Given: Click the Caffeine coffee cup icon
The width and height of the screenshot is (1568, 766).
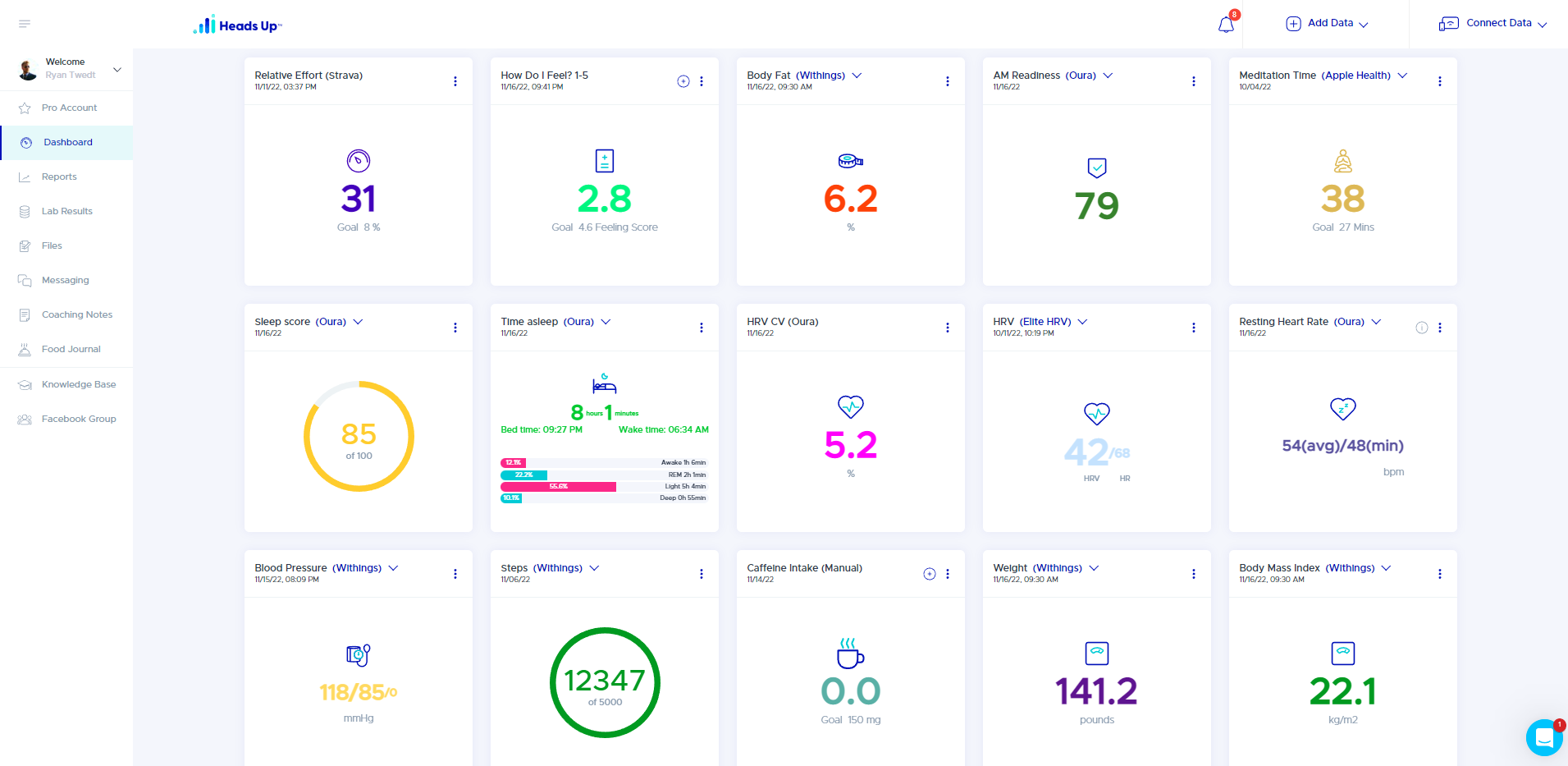Looking at the screenshot, I should click(850, 654).
